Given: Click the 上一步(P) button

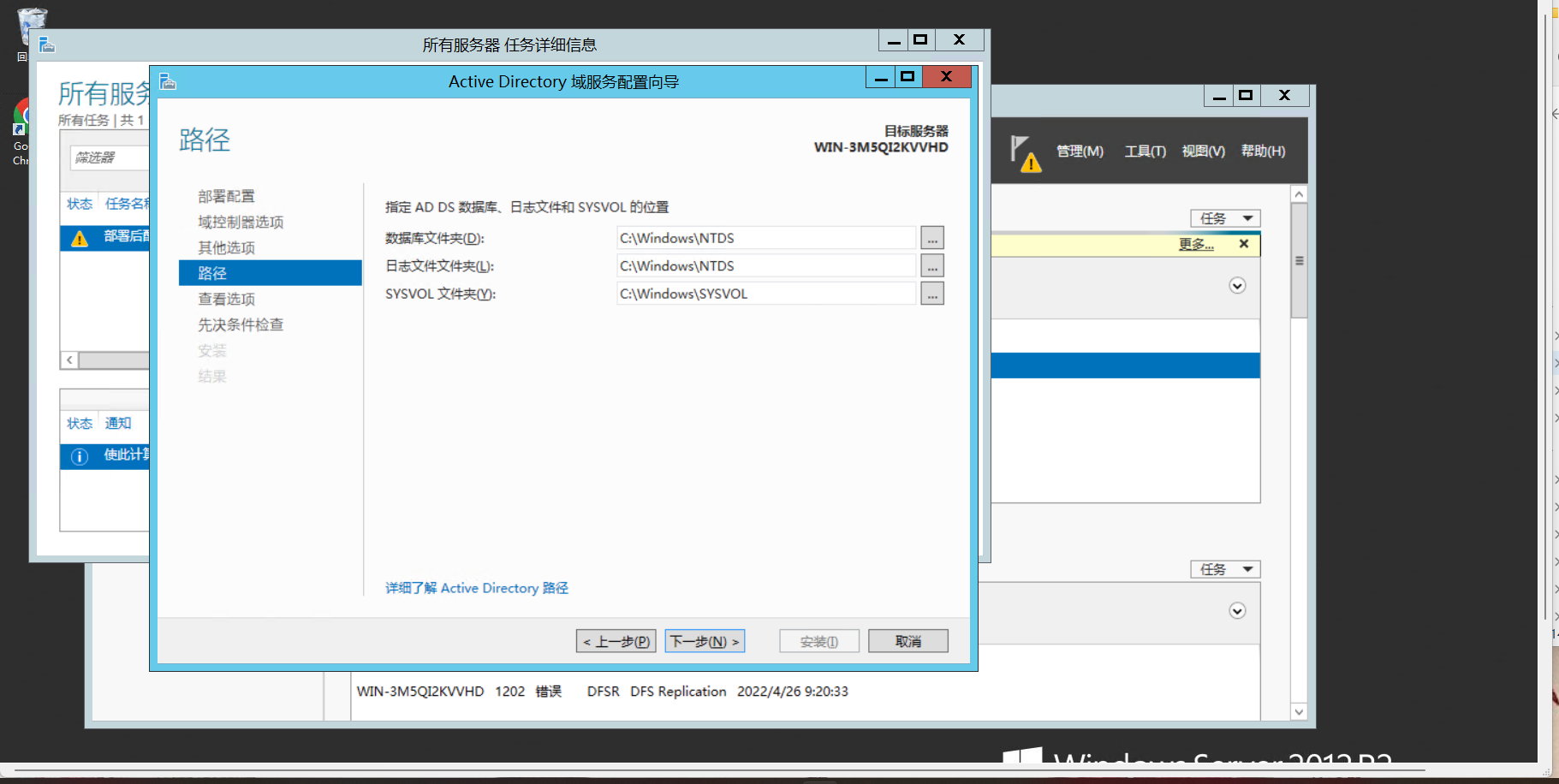Looking at the screenshot, I should (616, 641).
